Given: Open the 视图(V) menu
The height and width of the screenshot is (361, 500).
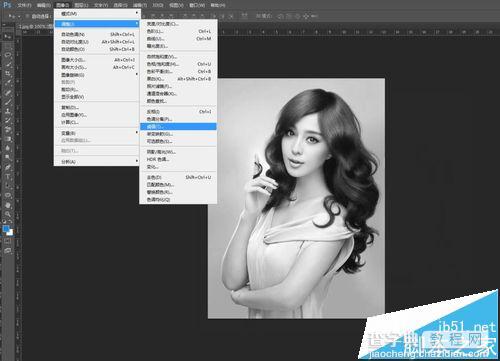Looking at the screenshot, I should [x=176, y=5].
